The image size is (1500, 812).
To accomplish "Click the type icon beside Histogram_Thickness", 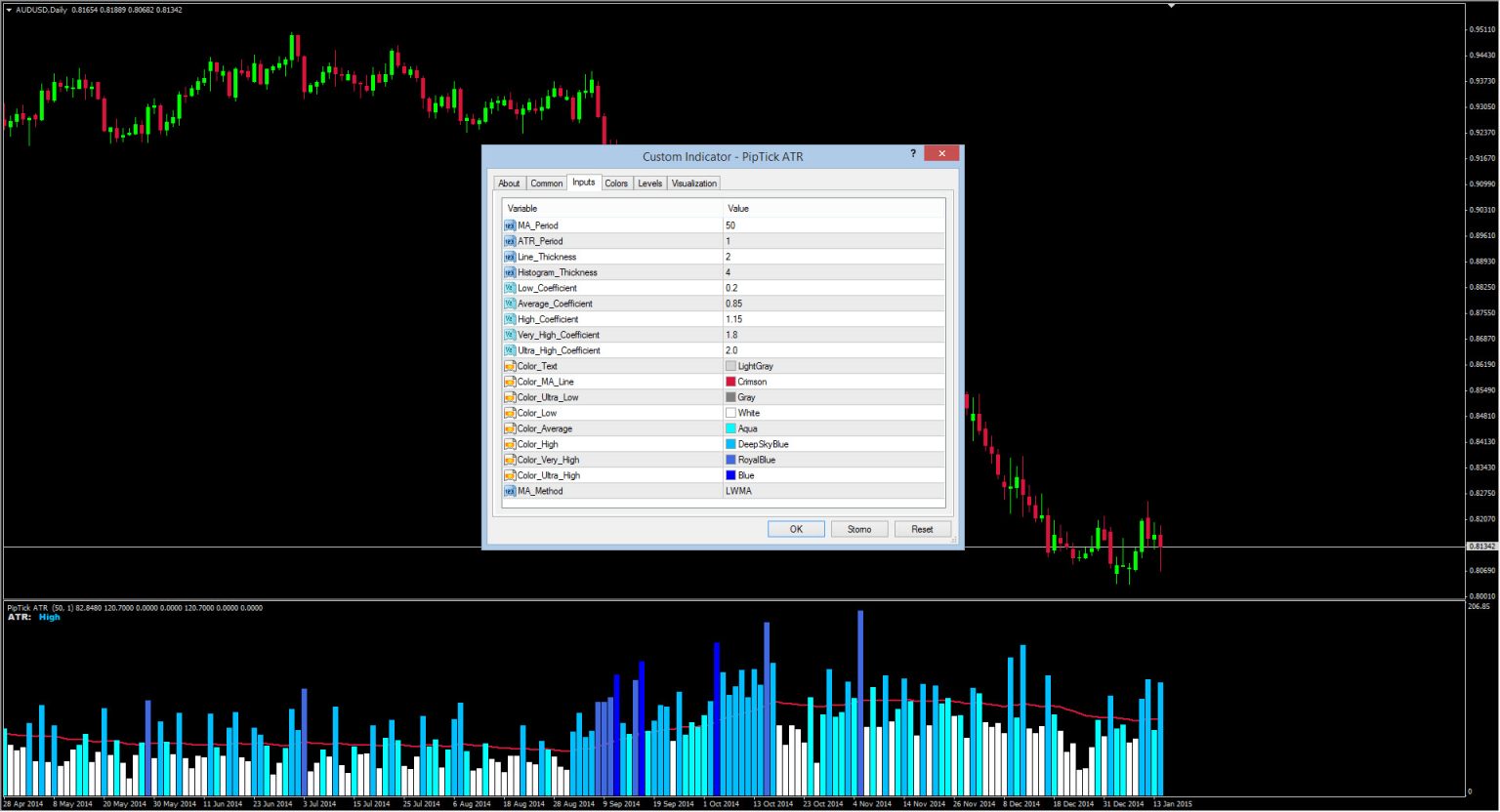I will (509, 272).
